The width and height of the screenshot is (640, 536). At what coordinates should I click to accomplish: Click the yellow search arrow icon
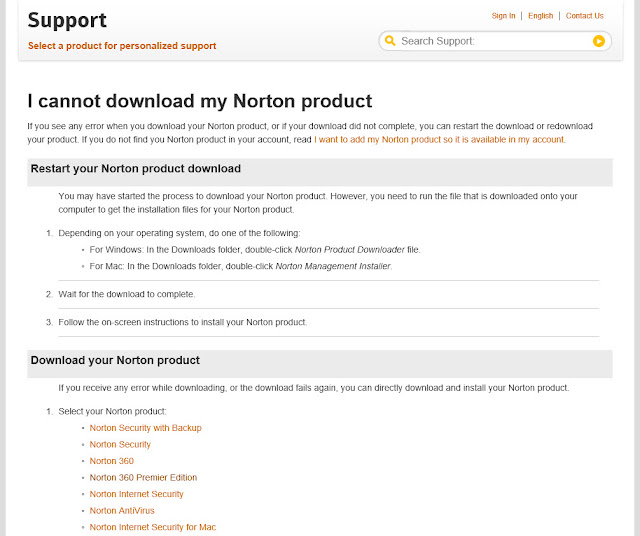pyautogui.click(x=599, y=41)
